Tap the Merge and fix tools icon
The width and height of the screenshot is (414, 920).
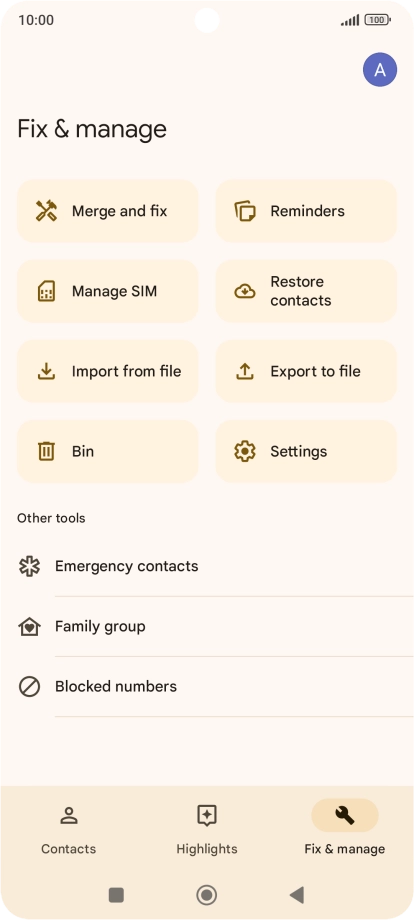(x=46, y=211)
